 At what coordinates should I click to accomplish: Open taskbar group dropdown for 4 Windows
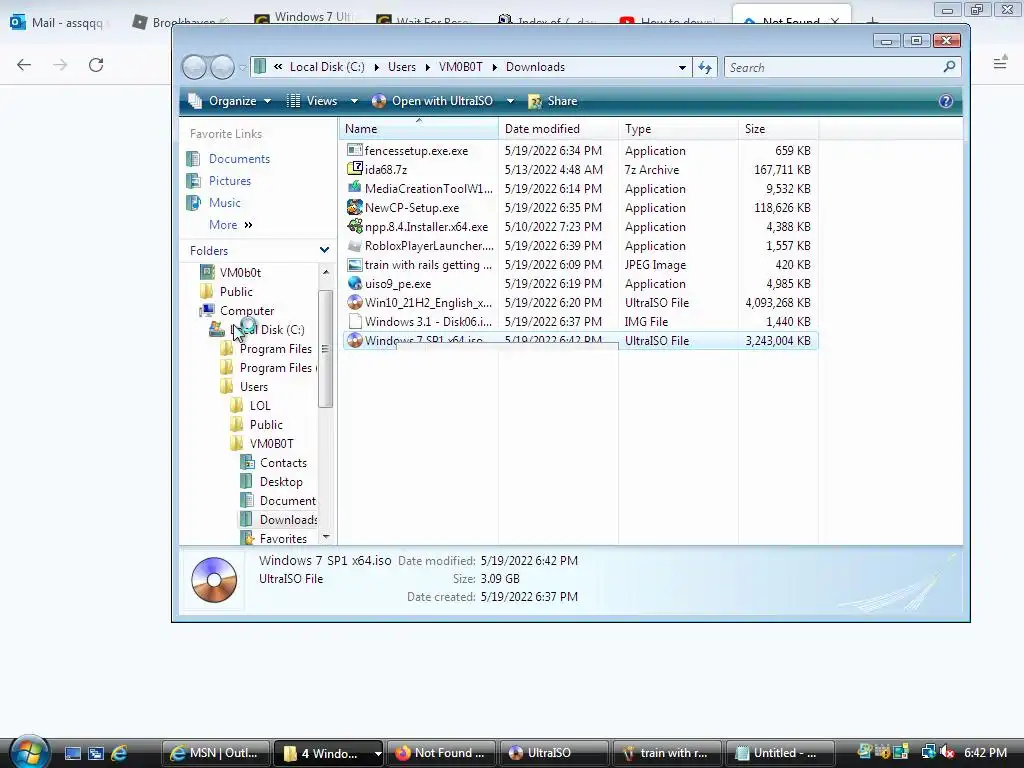tap(377, 753)
